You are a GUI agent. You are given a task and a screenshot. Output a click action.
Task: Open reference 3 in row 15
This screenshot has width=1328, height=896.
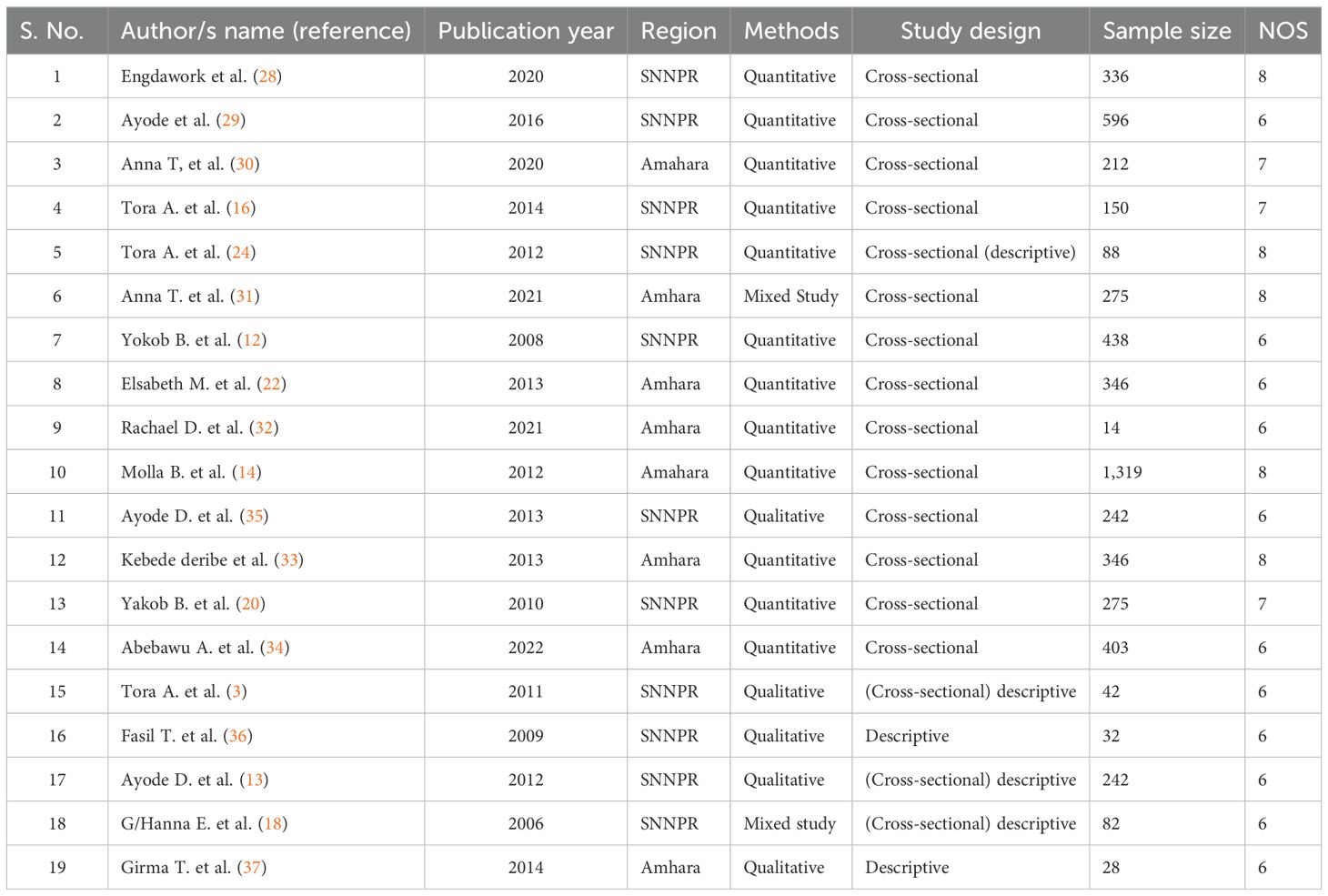236,691
